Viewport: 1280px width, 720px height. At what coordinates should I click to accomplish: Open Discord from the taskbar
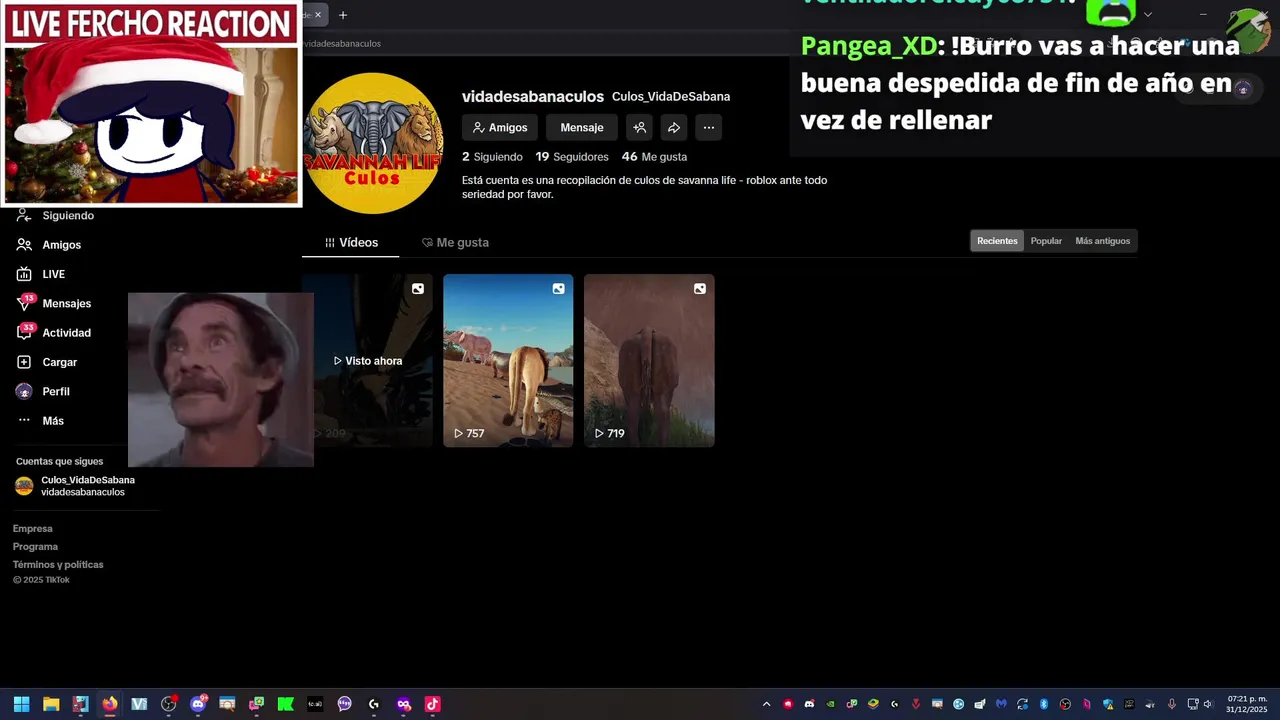pos(198,704)
